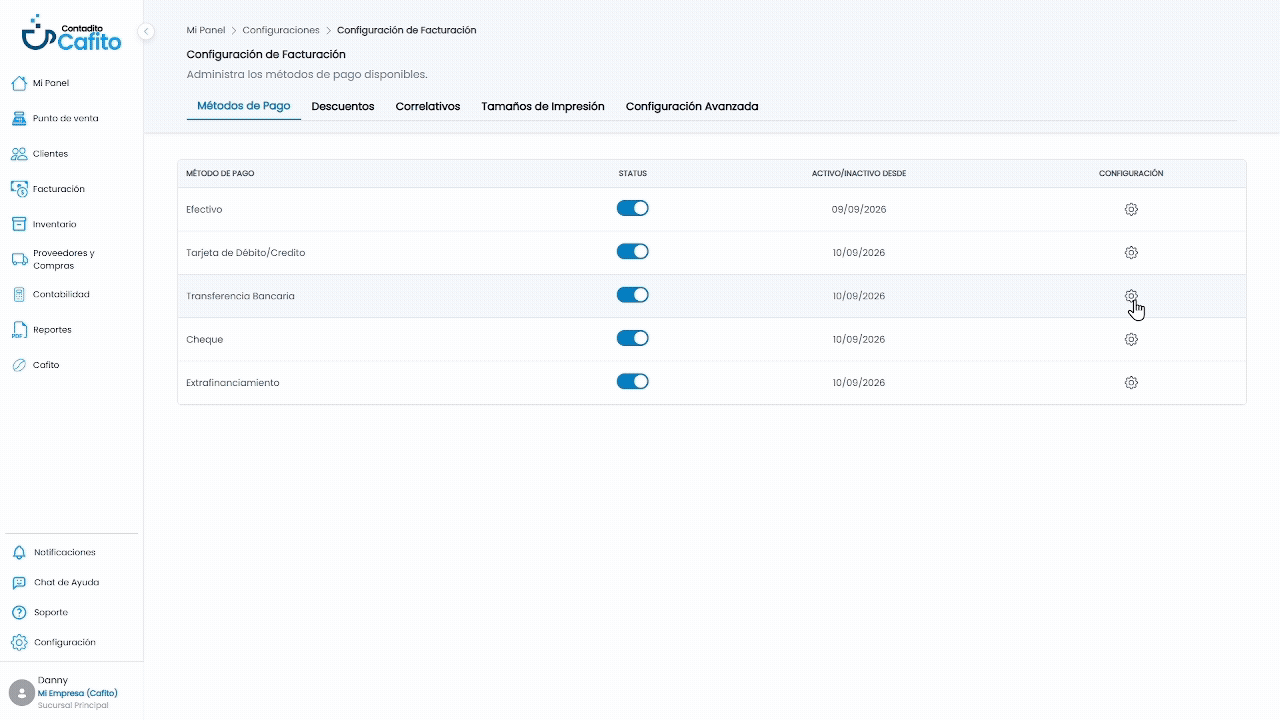Image resolution: width=1280 pixels, height=720 pixels.
Task: Go to Mi Panel breadcrumb link
Action: click(x=206, y=30)
